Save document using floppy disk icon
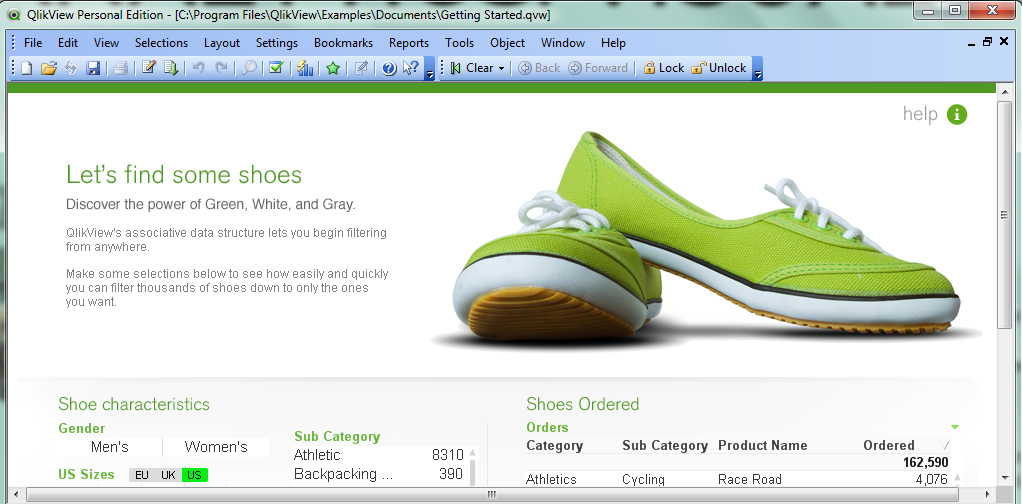 93,68
